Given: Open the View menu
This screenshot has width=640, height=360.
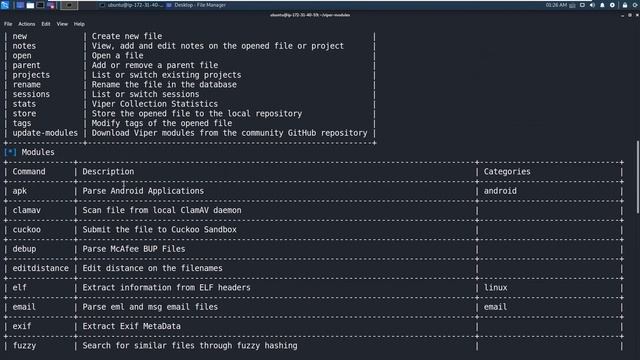Looking at the screenshot, I should tap(62, 24).
